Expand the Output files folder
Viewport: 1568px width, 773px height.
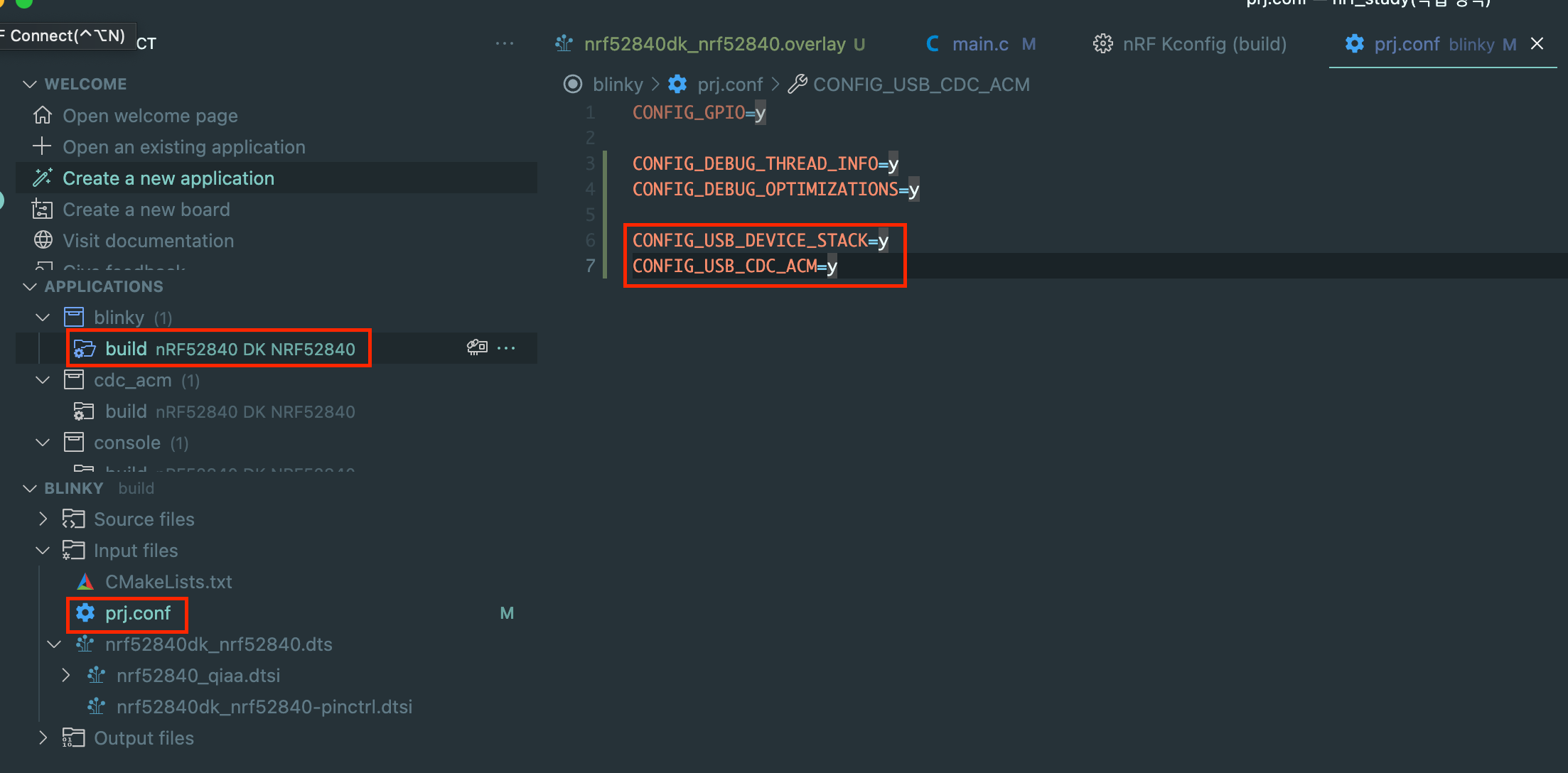click(x=43, y=738)
